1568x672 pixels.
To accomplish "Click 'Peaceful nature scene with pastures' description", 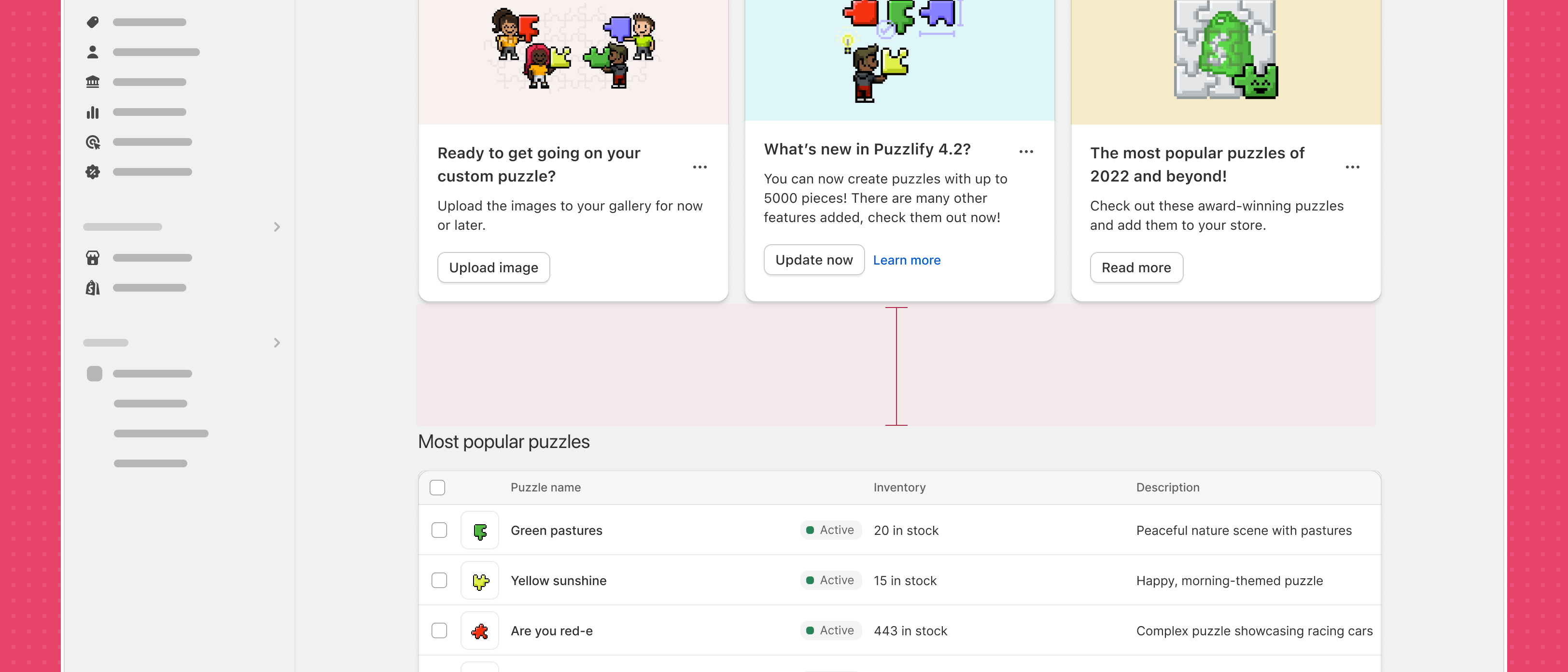I will pyautogui.click(x=1244, y=530).
